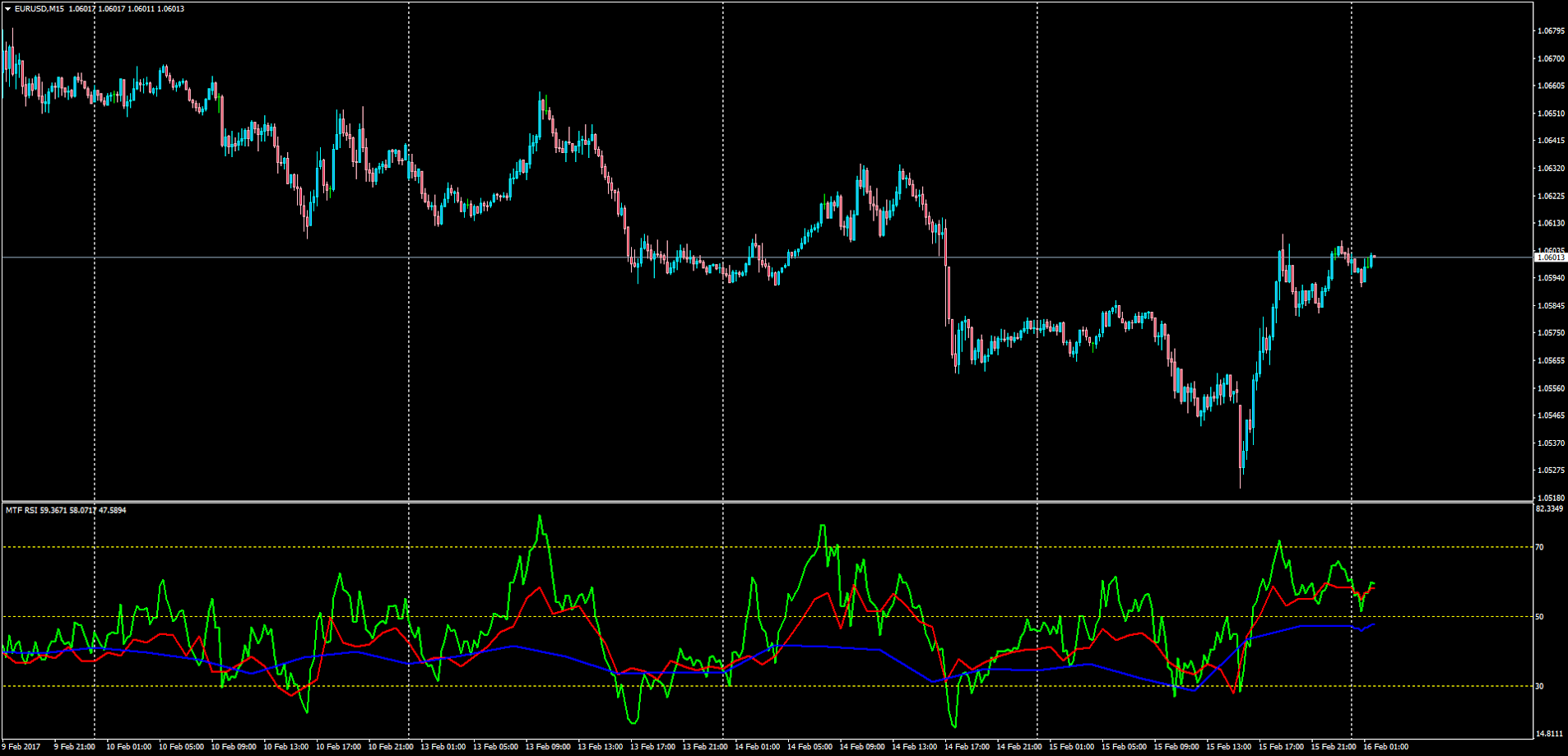Click the 10 Feb 09:00 time label
The height and width of the screenshot is (756, 1568).
pyautogui.click(x=234, y=747)
